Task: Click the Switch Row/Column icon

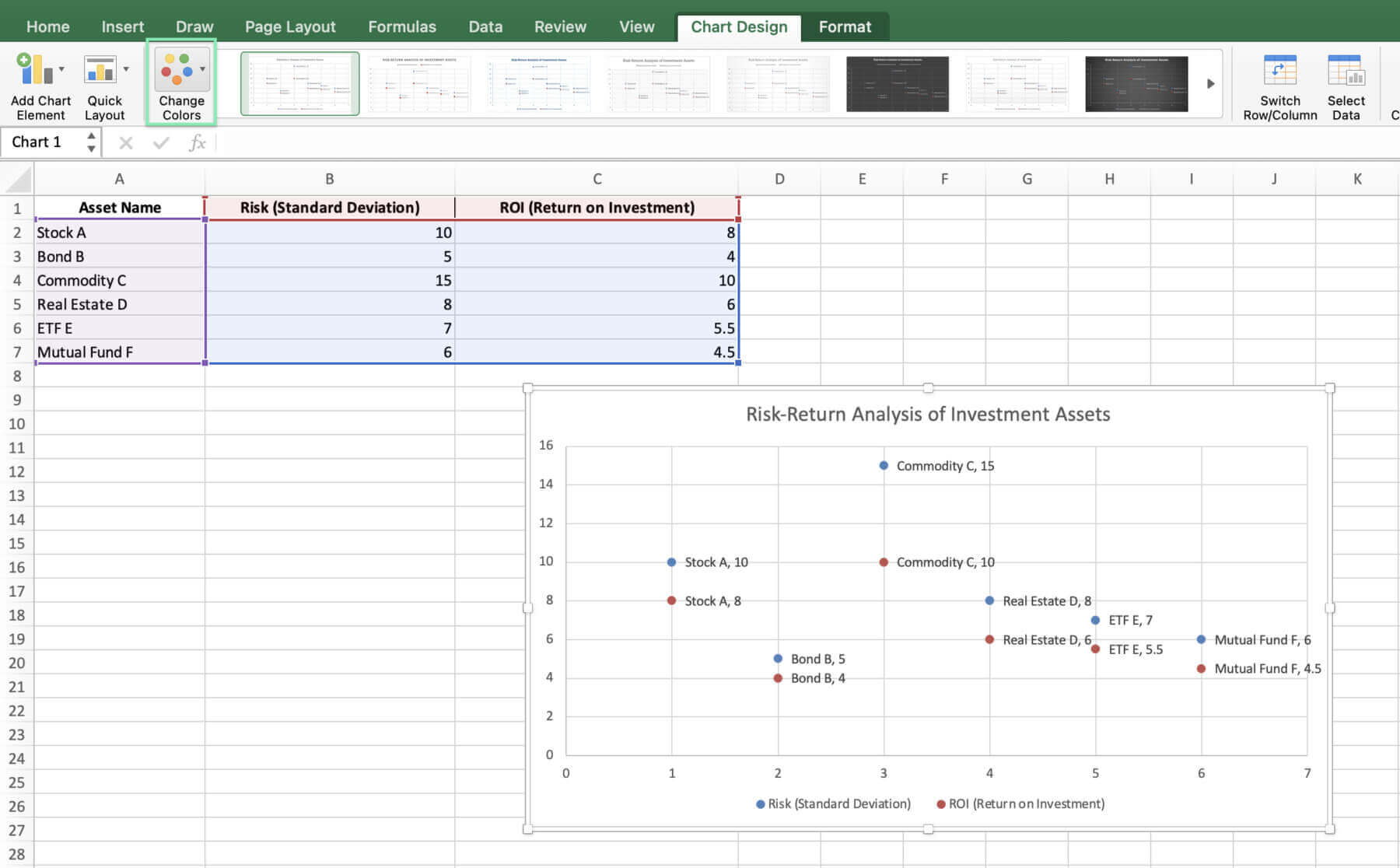Action: pyautogui.click(x=1279, y=70)
